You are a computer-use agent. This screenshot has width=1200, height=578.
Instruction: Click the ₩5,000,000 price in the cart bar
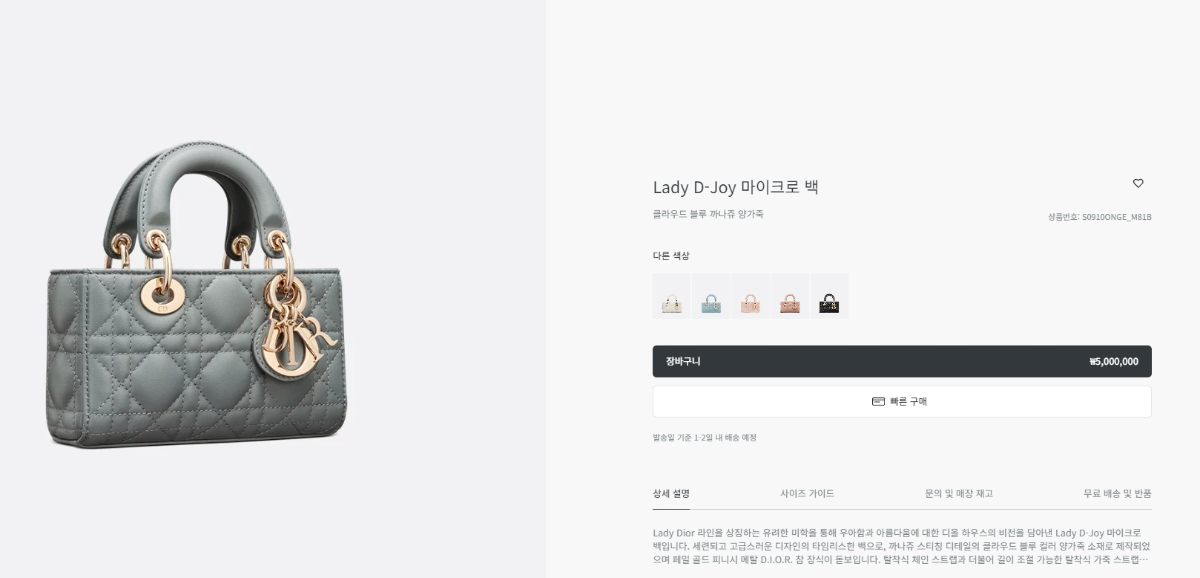pos(1114,361)
